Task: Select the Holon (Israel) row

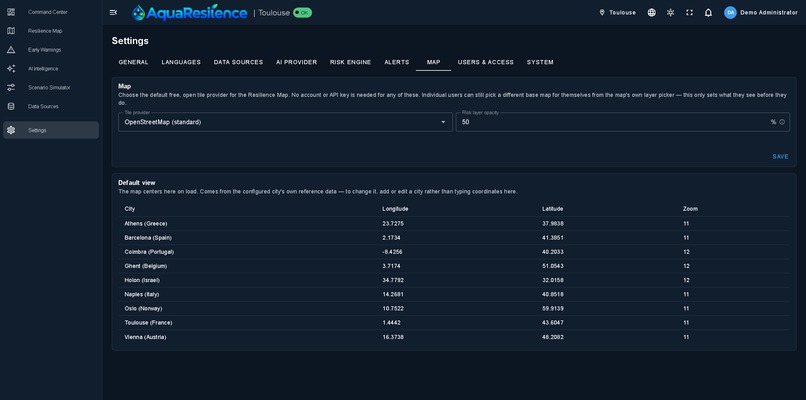Action: coord(454,280)
